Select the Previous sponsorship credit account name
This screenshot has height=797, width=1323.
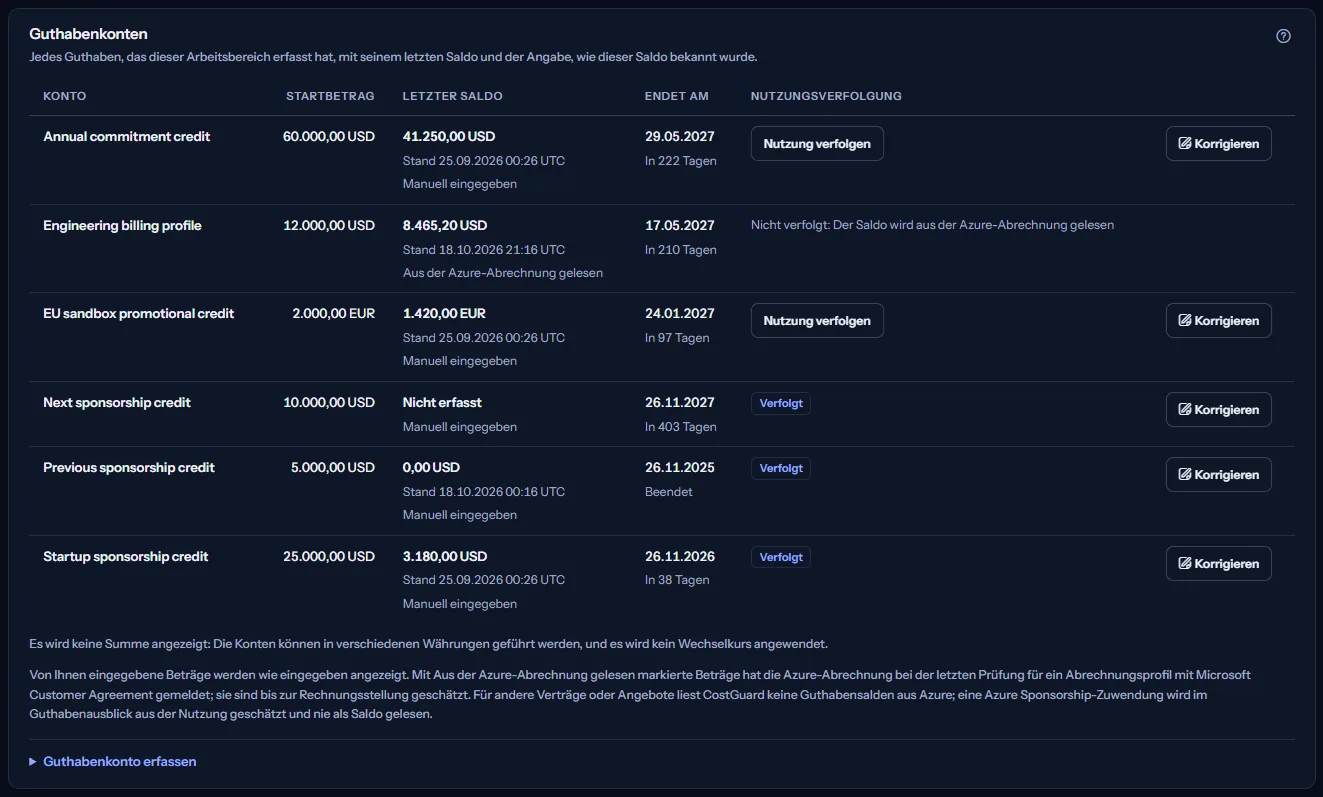129,468
